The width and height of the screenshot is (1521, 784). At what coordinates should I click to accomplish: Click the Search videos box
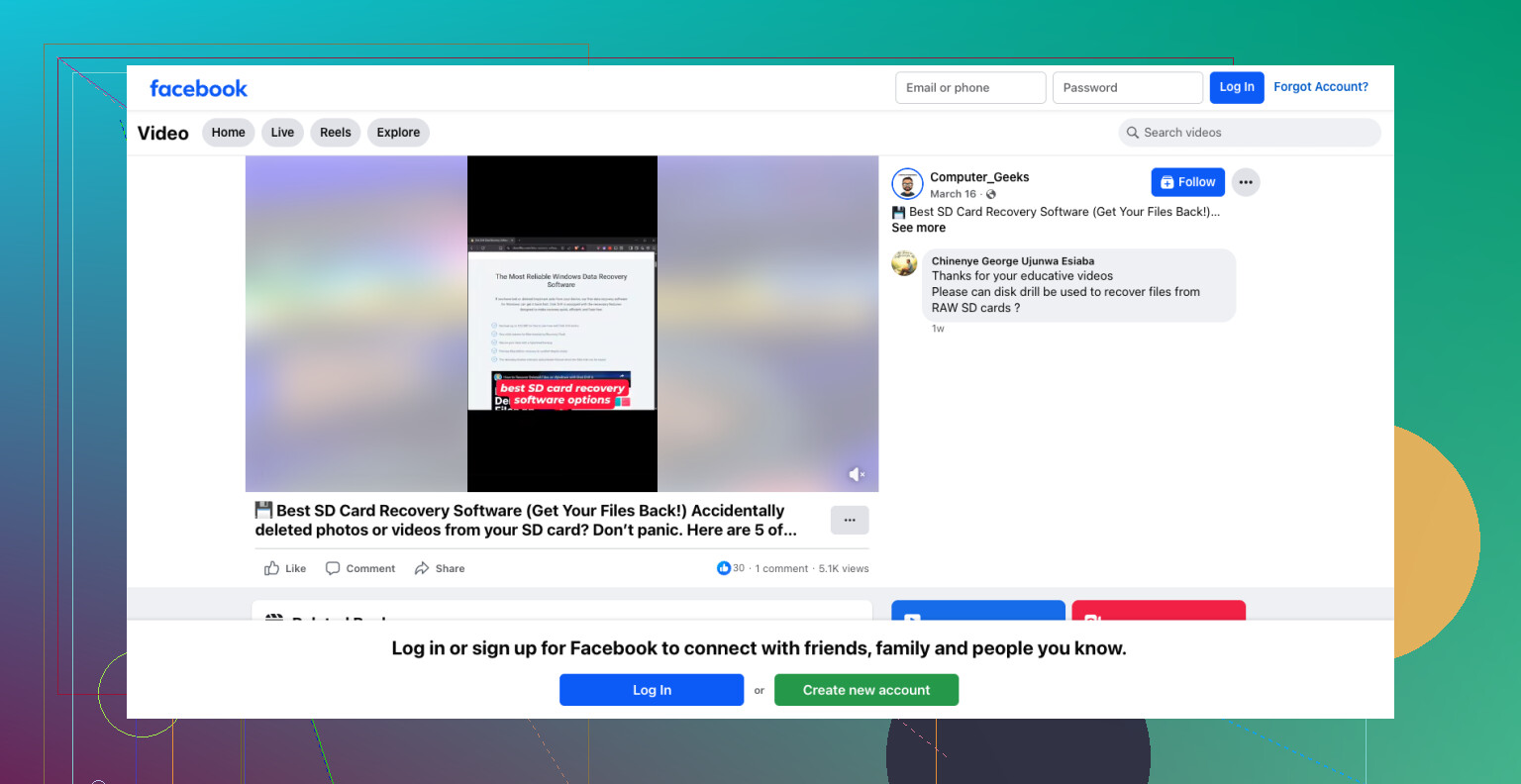pos(1250,133)
